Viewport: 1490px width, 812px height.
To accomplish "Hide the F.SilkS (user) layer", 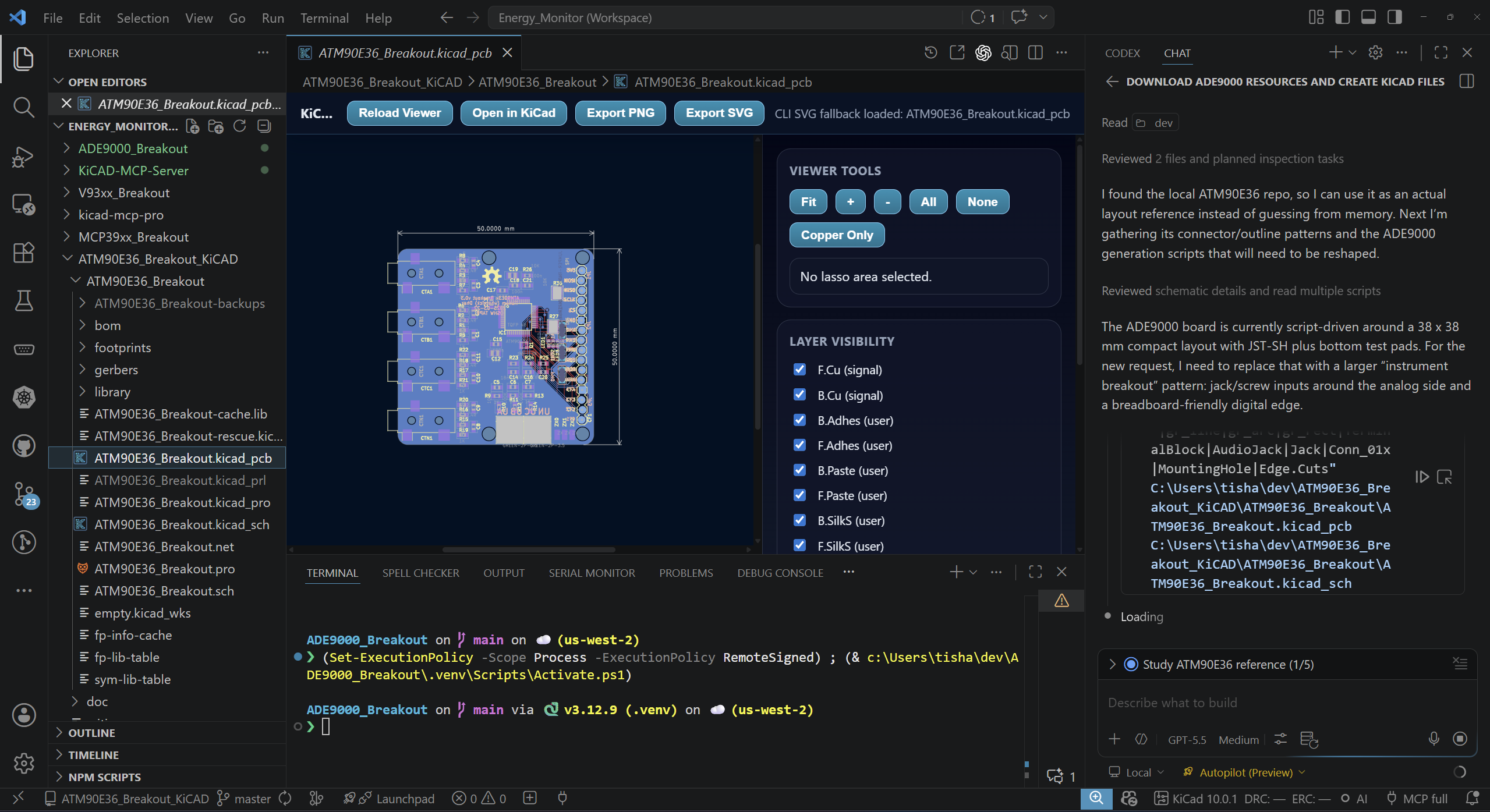I will click(x=799, y=545).
